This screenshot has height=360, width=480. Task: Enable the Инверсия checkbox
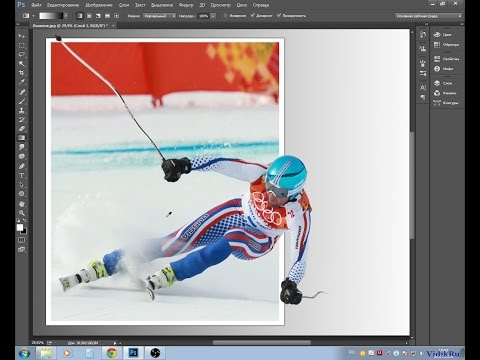click(x=226, y=16)
